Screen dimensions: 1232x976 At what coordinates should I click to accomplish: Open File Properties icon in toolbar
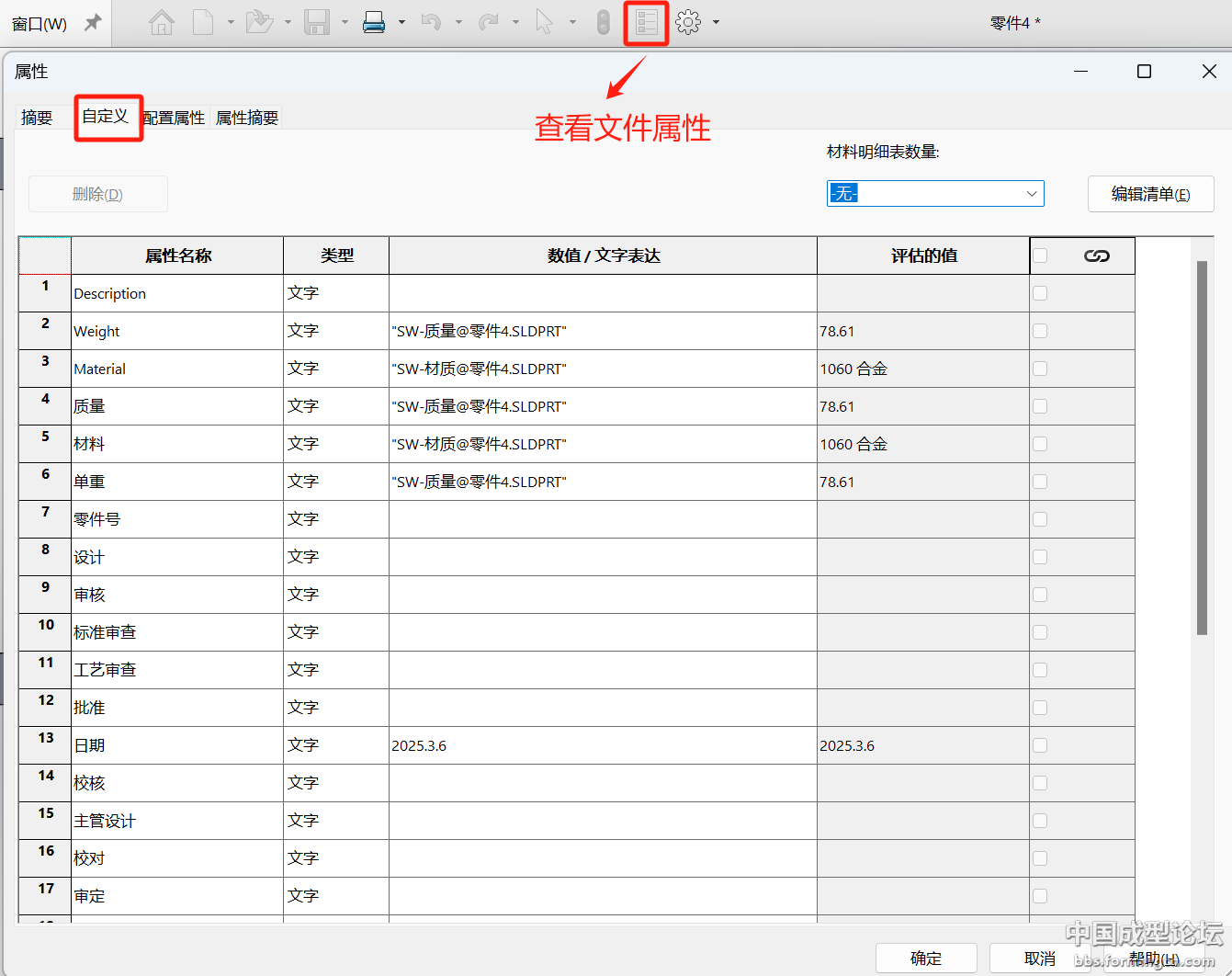[x=647, y=22]
